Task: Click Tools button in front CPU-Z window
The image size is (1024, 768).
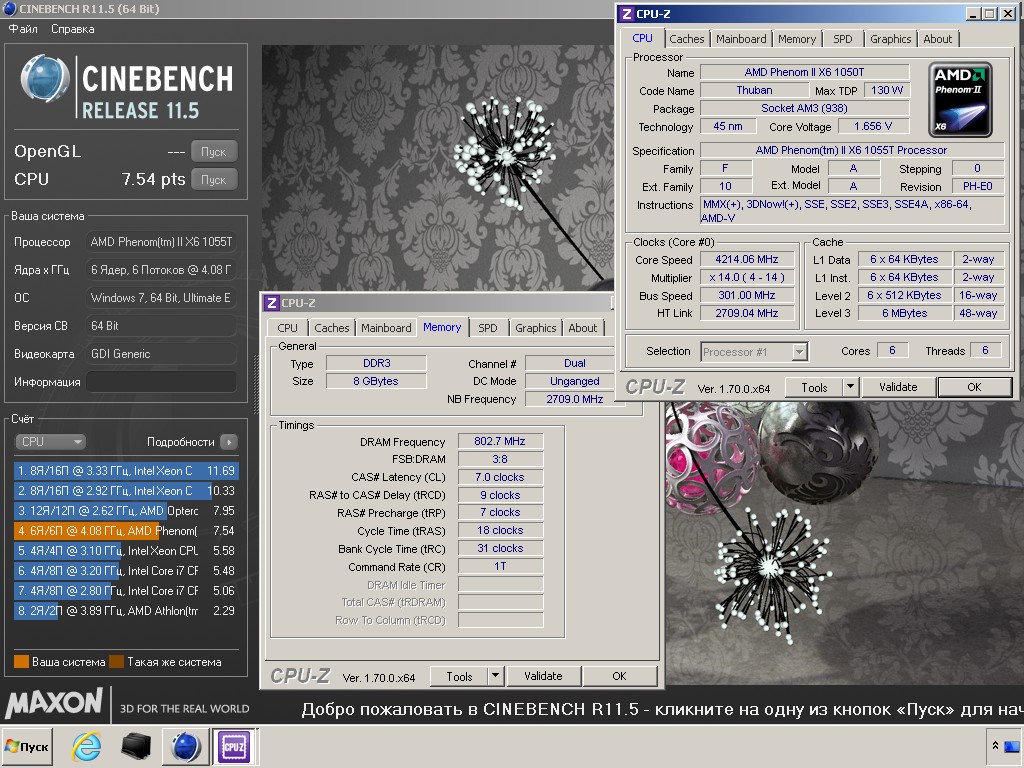Action: point(814,387)
